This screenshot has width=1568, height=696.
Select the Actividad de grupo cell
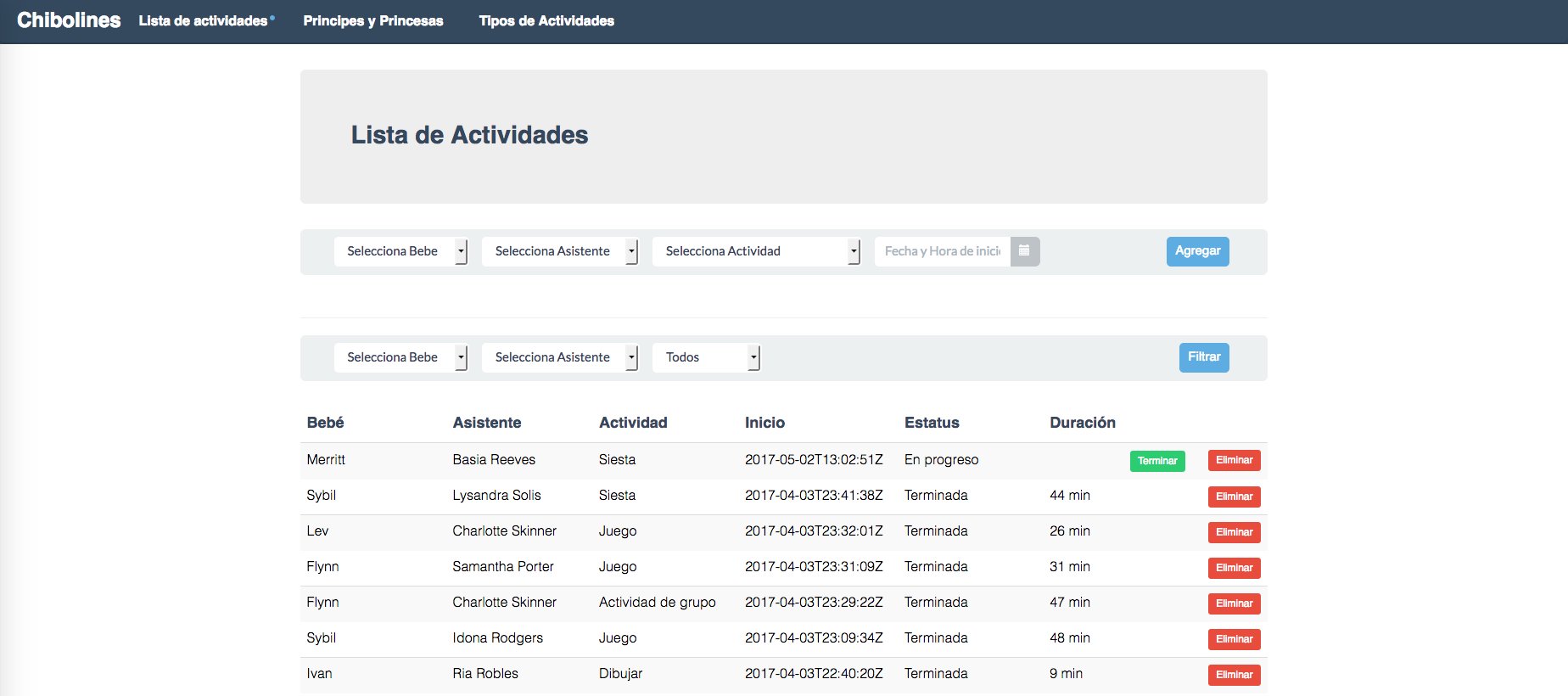[658, 603]
